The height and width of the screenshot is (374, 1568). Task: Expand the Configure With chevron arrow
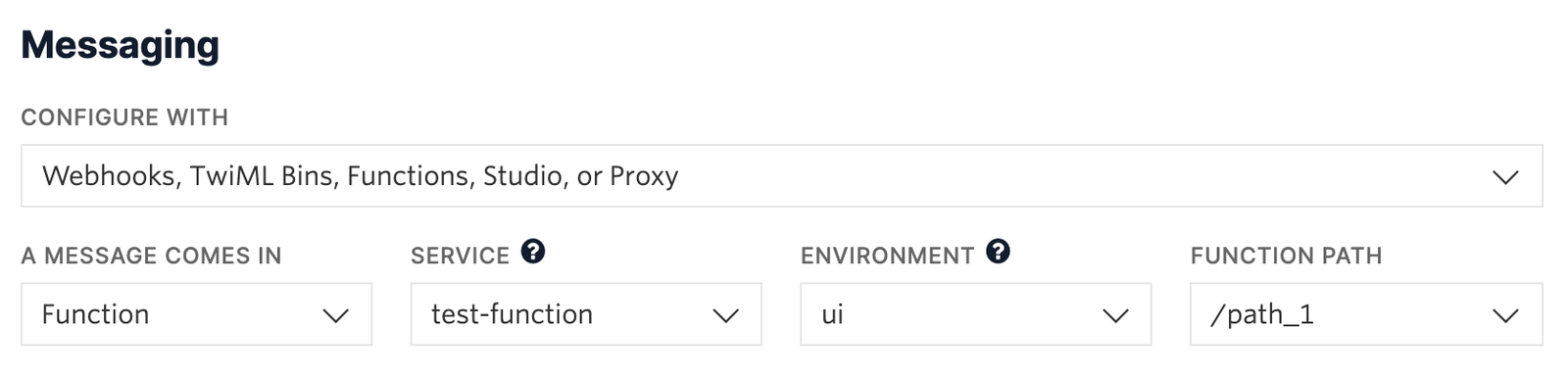point(1505,177)
